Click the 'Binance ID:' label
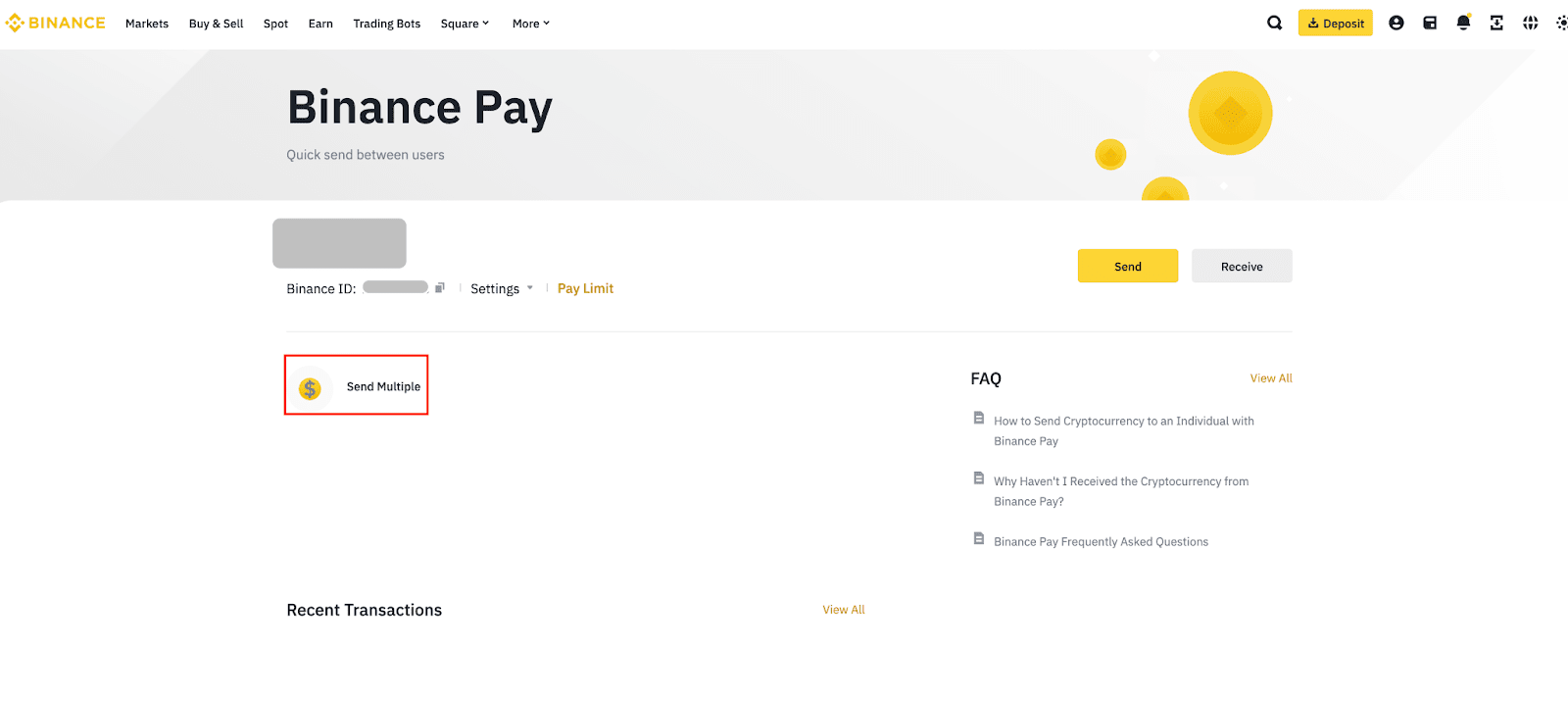The image size is (1568, 702). point(321,288)
